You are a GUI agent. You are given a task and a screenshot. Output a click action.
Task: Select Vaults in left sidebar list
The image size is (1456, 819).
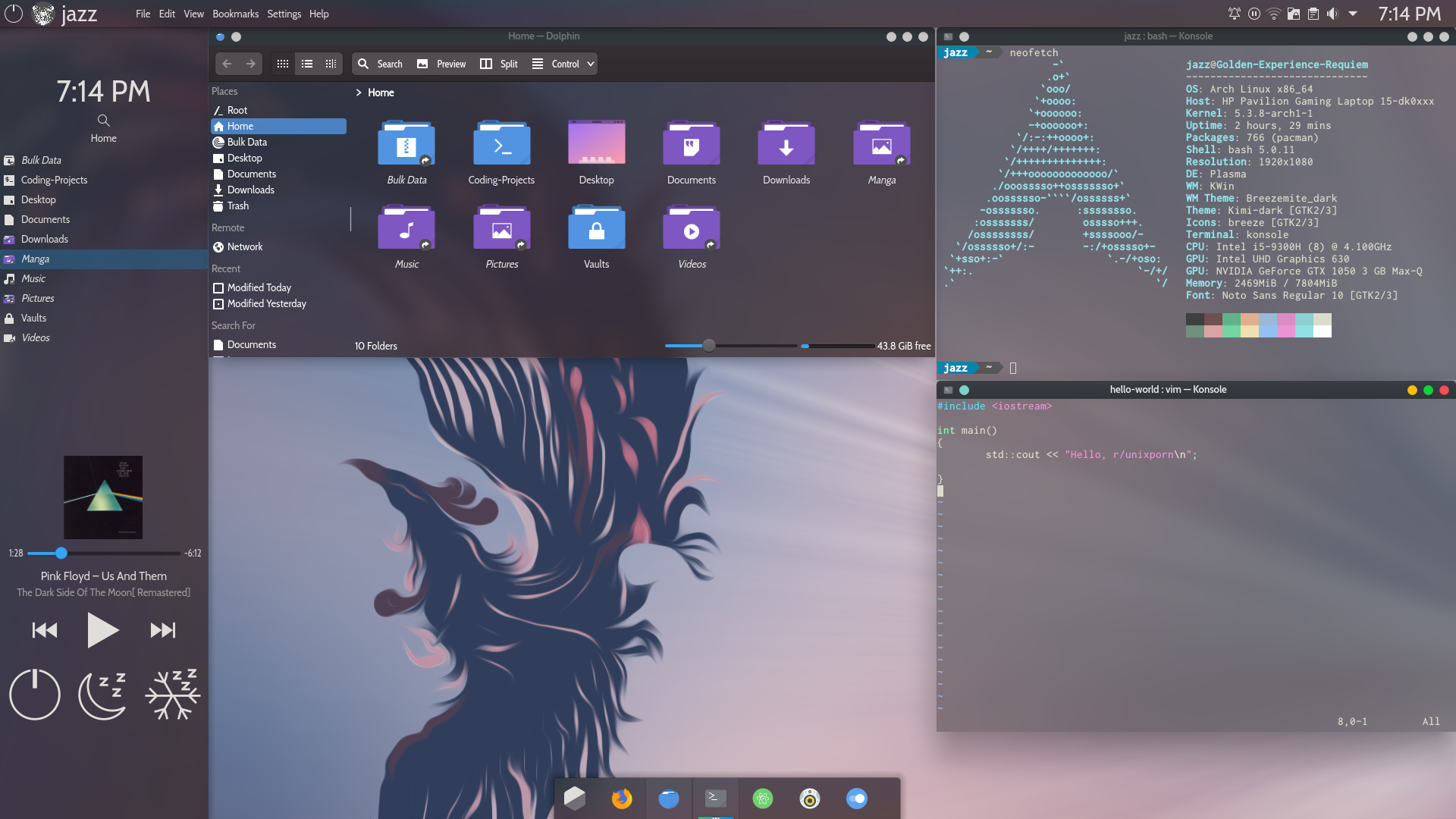point(104,318)
